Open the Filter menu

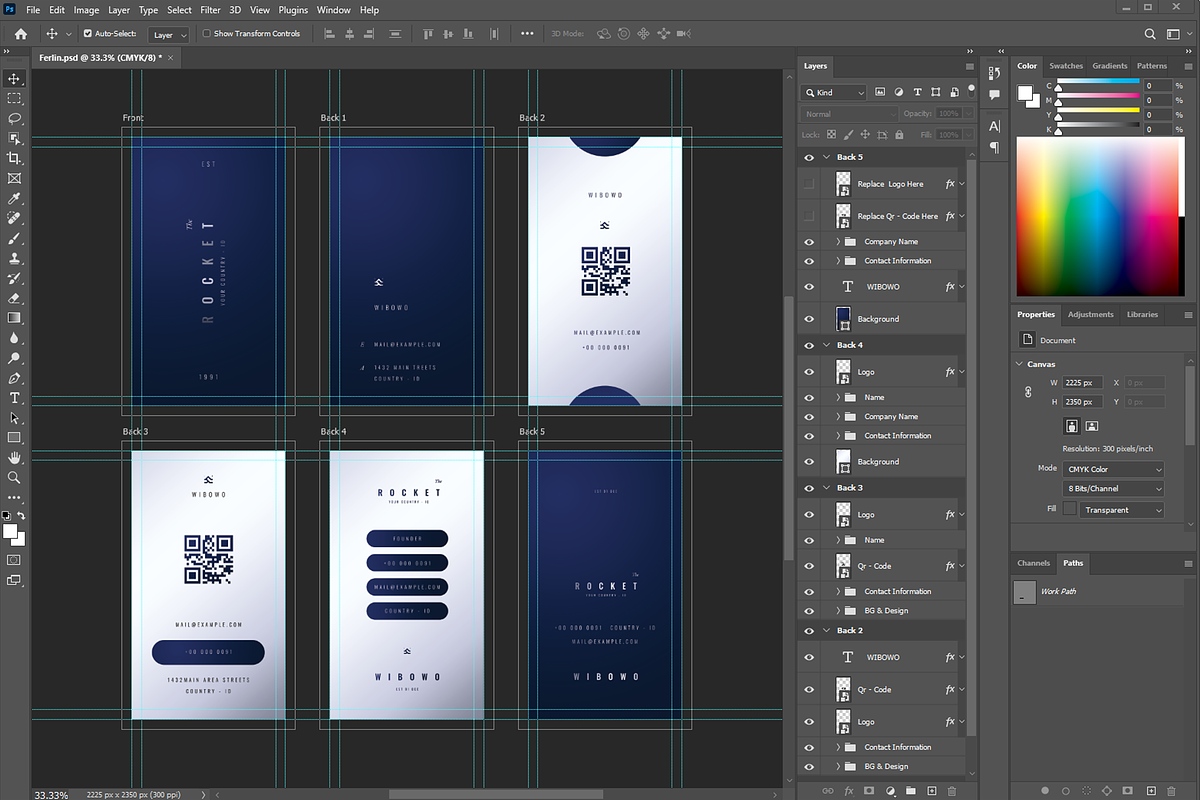click(x=210, y=10)
